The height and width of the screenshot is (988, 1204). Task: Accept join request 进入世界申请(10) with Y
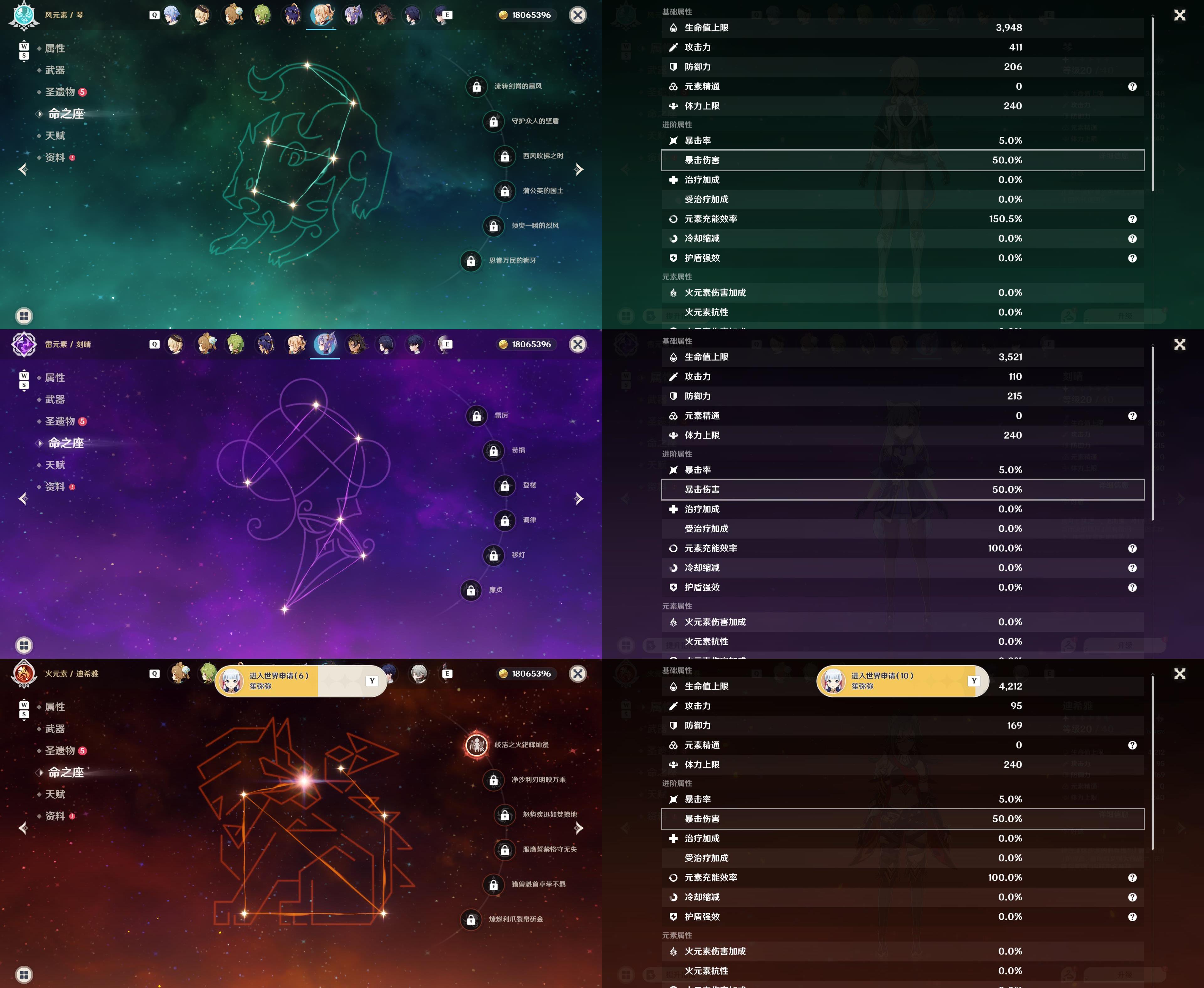pos(974,681)
